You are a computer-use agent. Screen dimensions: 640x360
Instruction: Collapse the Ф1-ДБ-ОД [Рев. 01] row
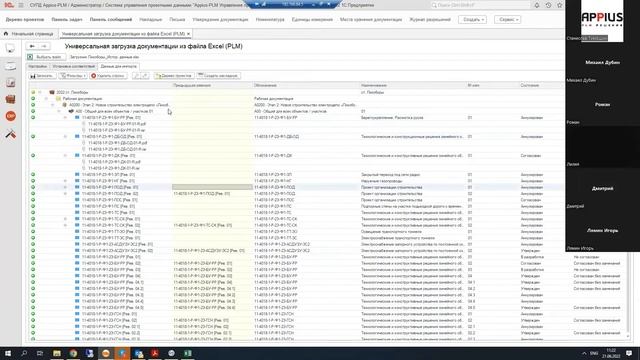65,136
